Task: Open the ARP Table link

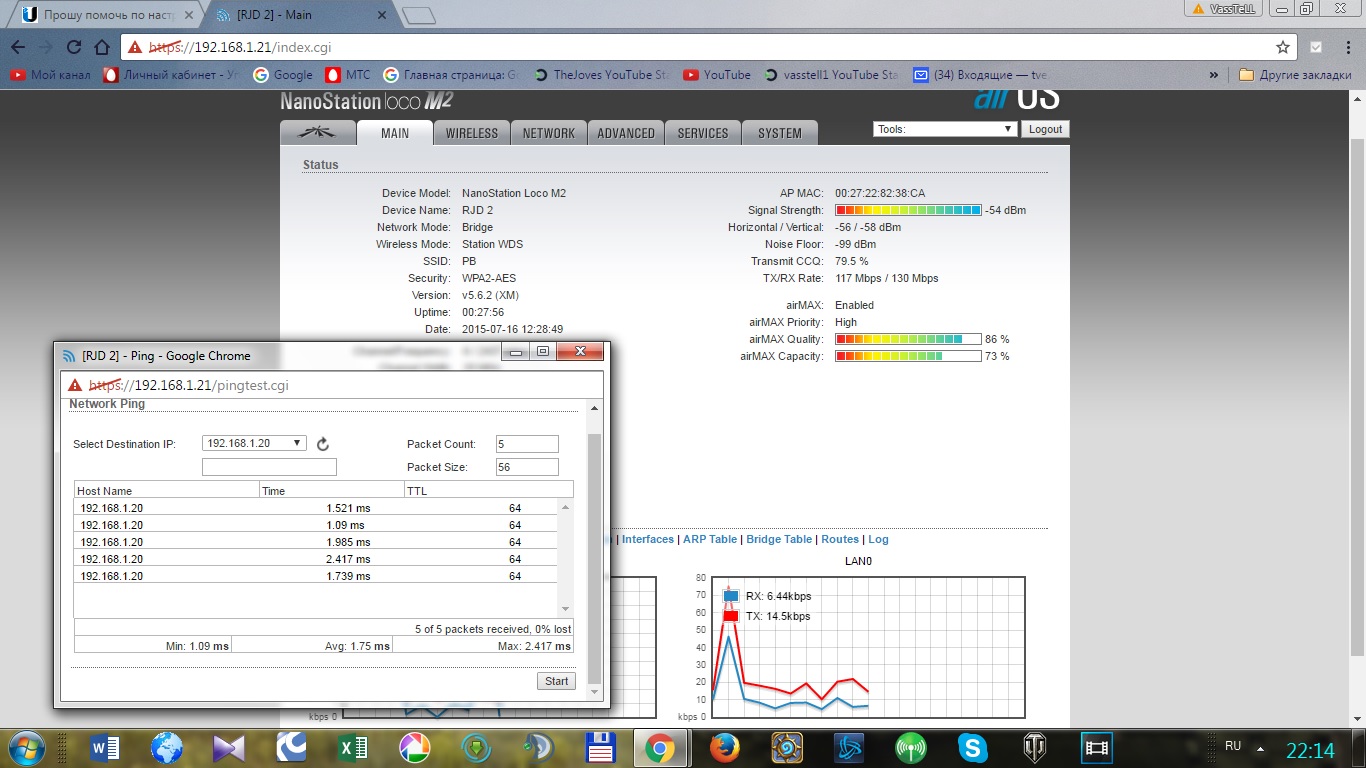Action: coord(710,539)
